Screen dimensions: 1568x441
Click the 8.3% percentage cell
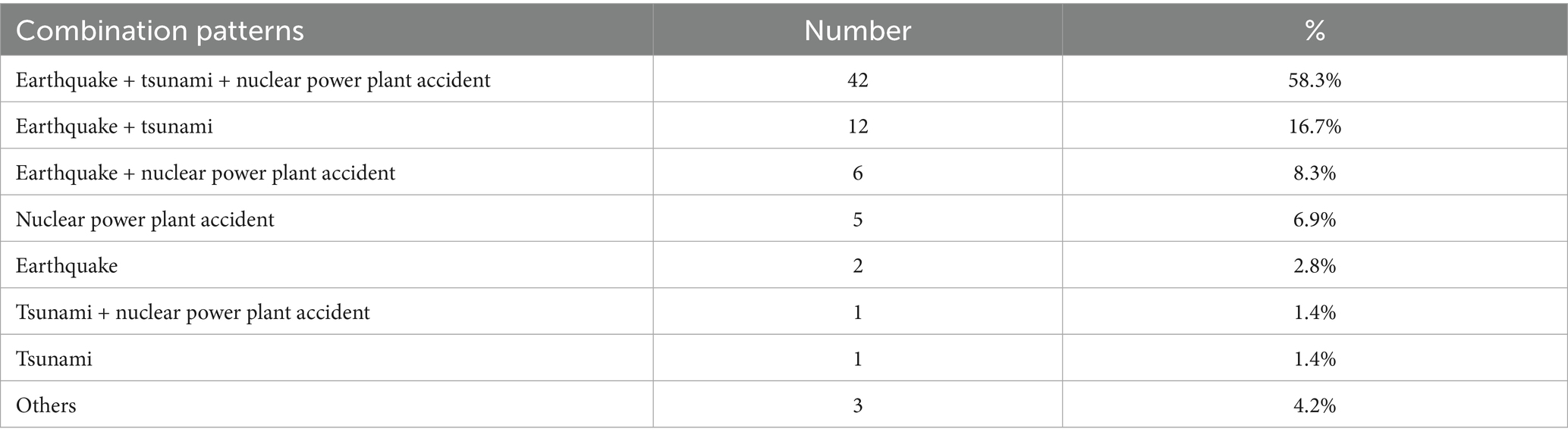[1315, 173]
